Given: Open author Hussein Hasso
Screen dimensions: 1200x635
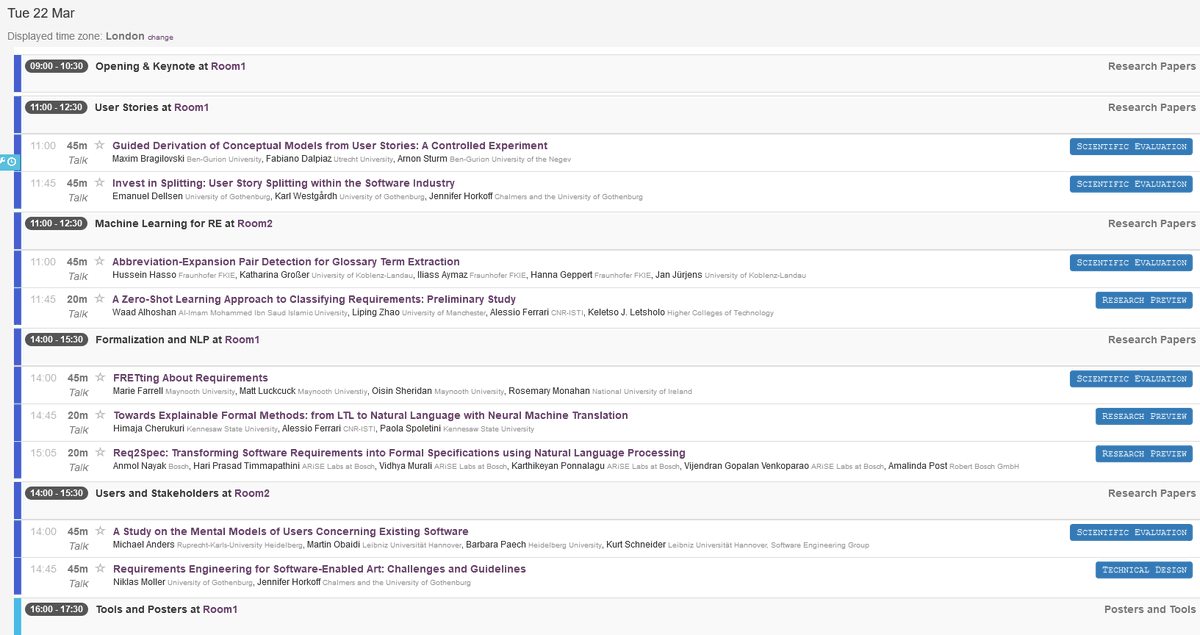Looking at the screenshot, I should pyautogui.click(x=144, y=275).
